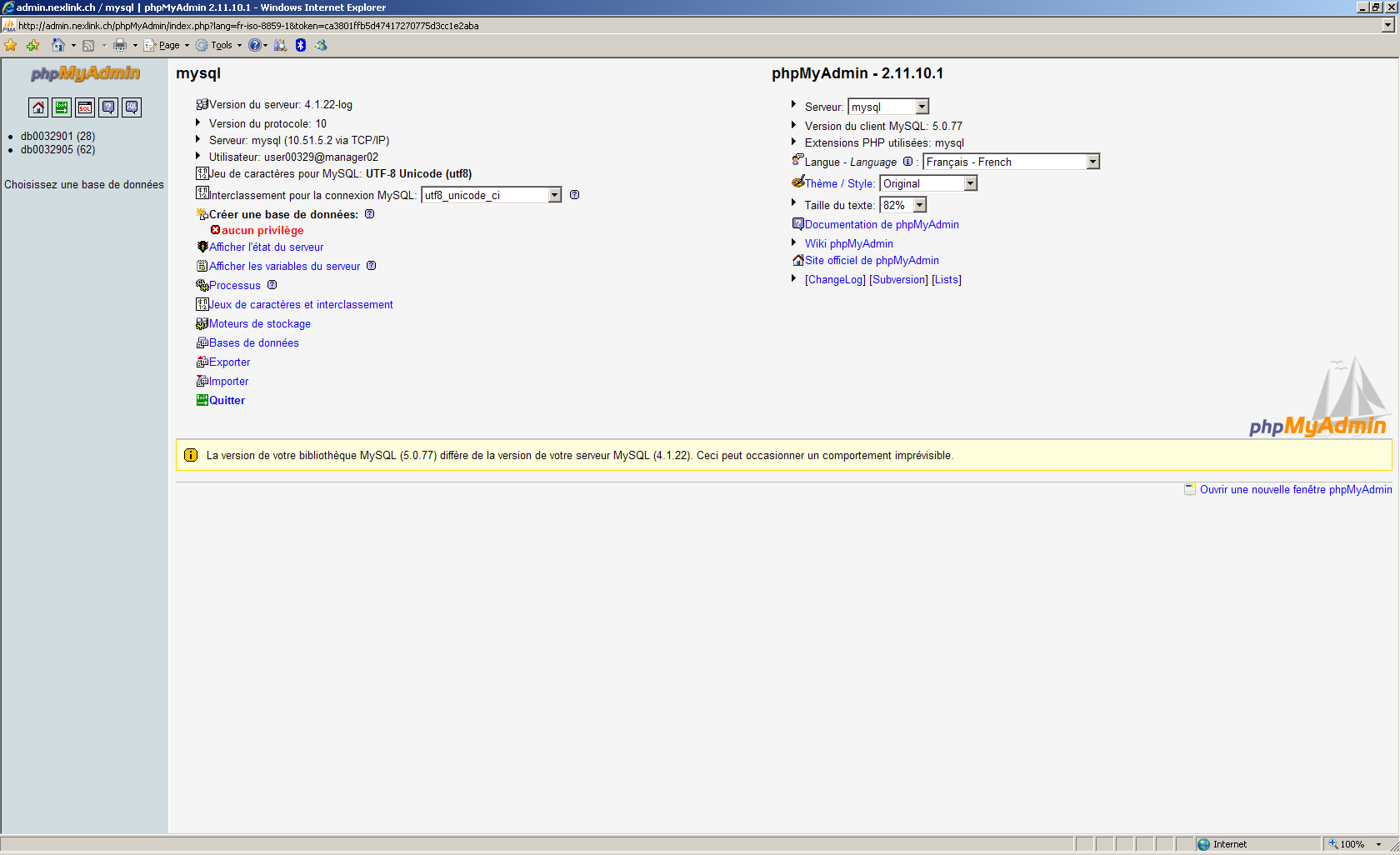
Task: Open Moteurs de stockage link
Action: click(x=259, y=323)
